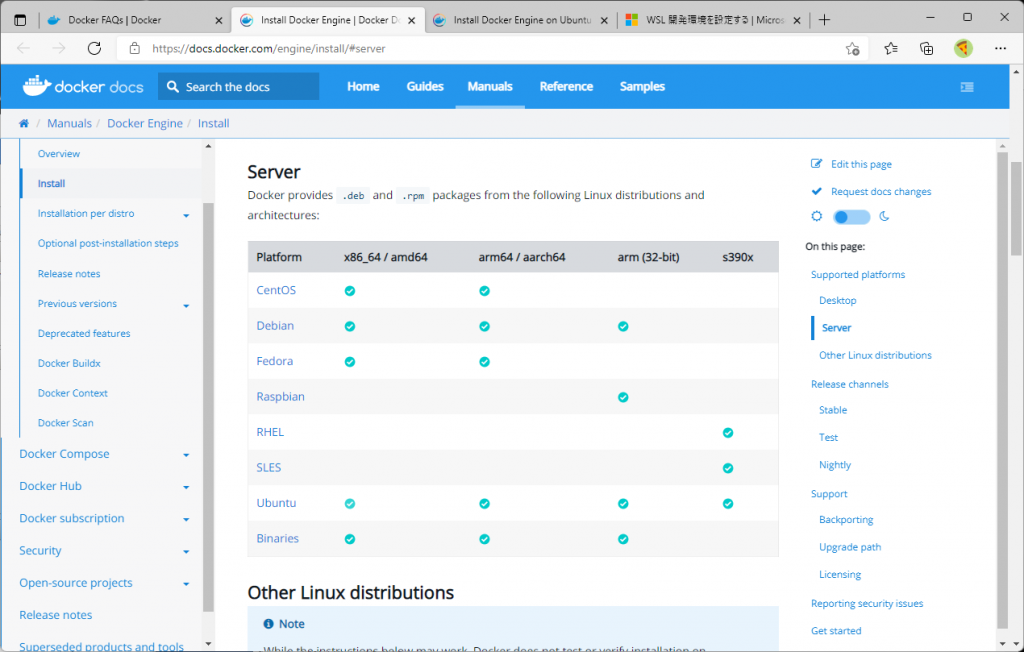Switch to WSL Microsoft browser tab
This screenshot has width=1024, height=652.
(712, 20)
